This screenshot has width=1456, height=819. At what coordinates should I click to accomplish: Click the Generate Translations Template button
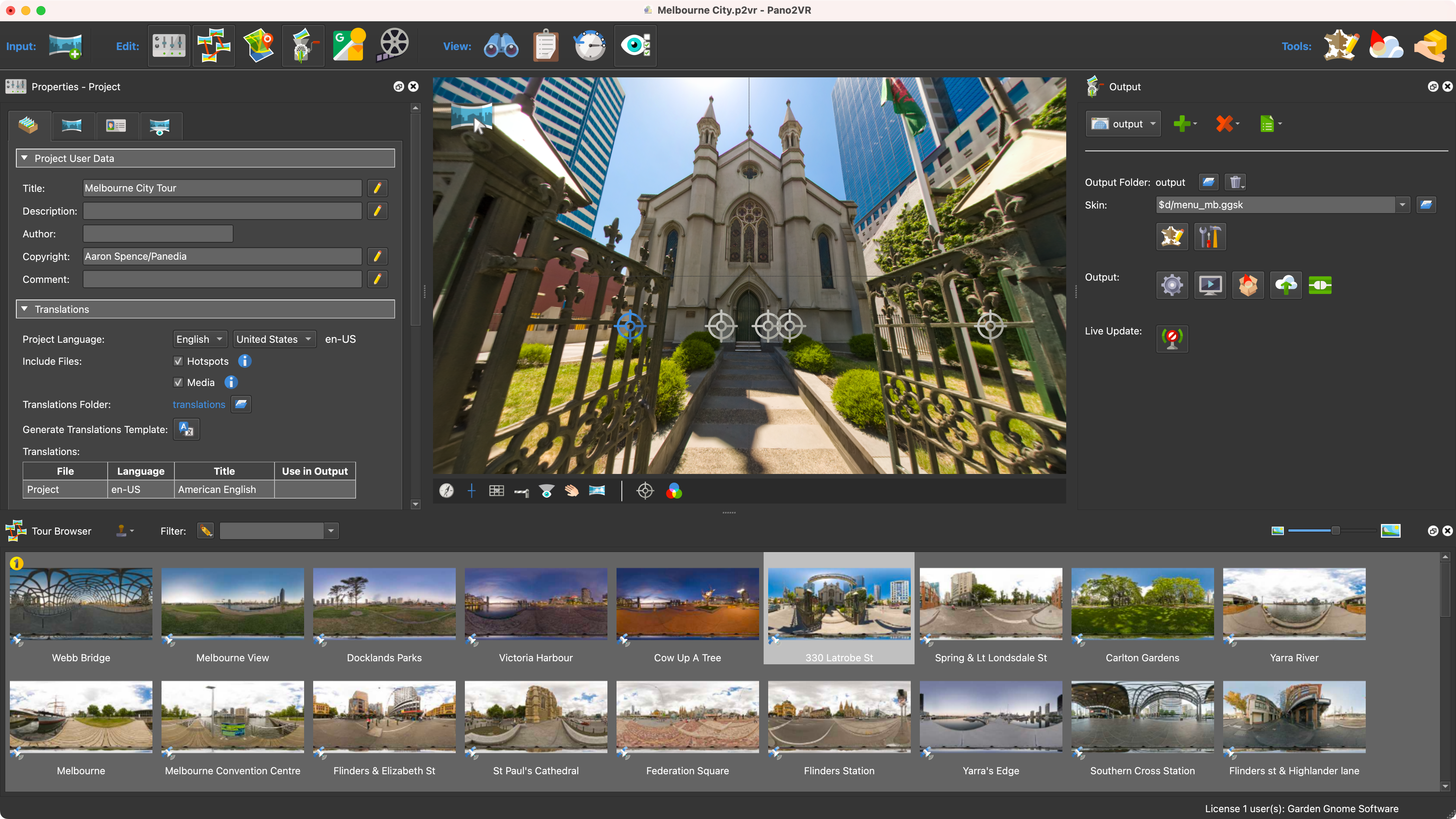click(x=186, y=429)
